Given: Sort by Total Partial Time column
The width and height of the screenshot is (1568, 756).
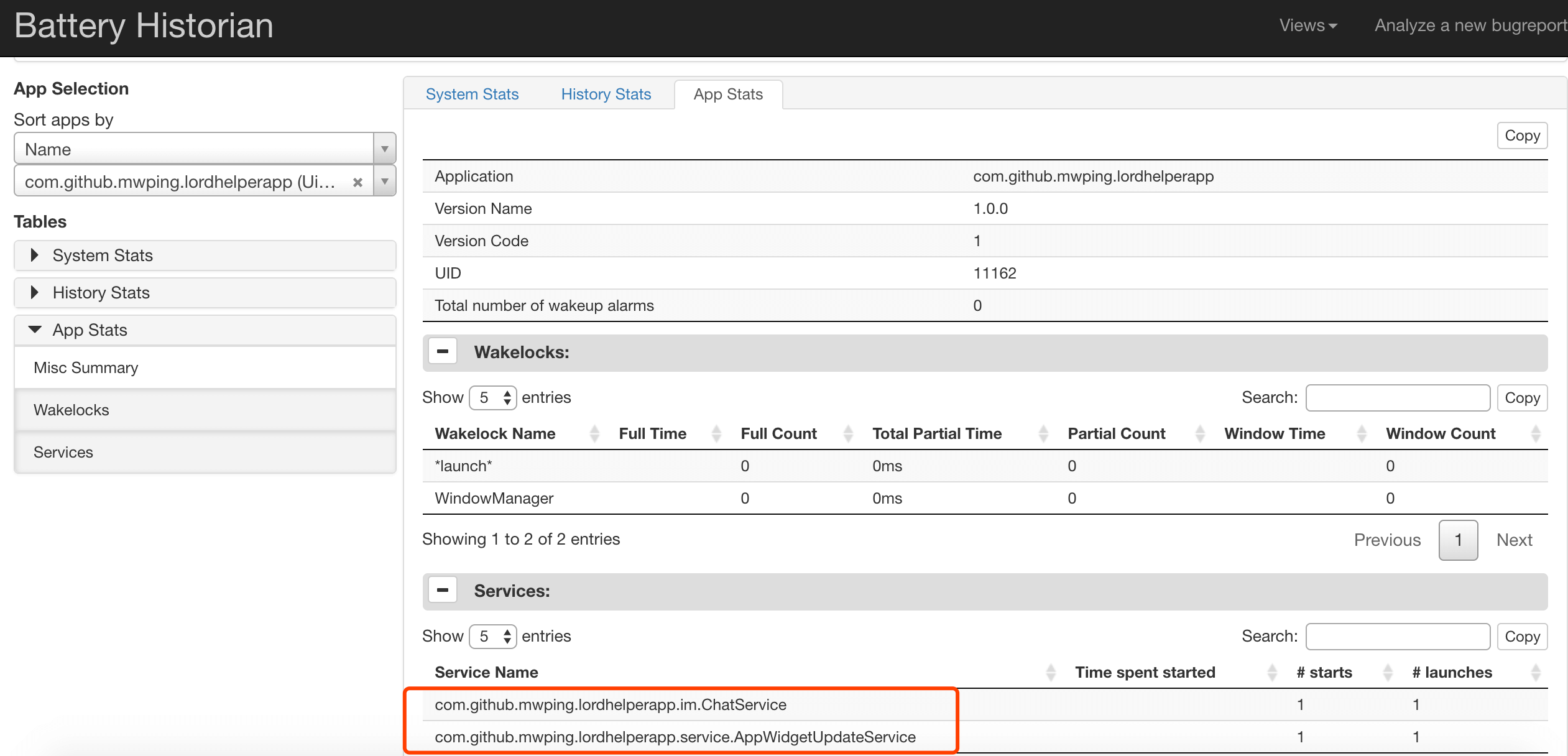Looking at the screenshot, I should [x=936, y=433].
